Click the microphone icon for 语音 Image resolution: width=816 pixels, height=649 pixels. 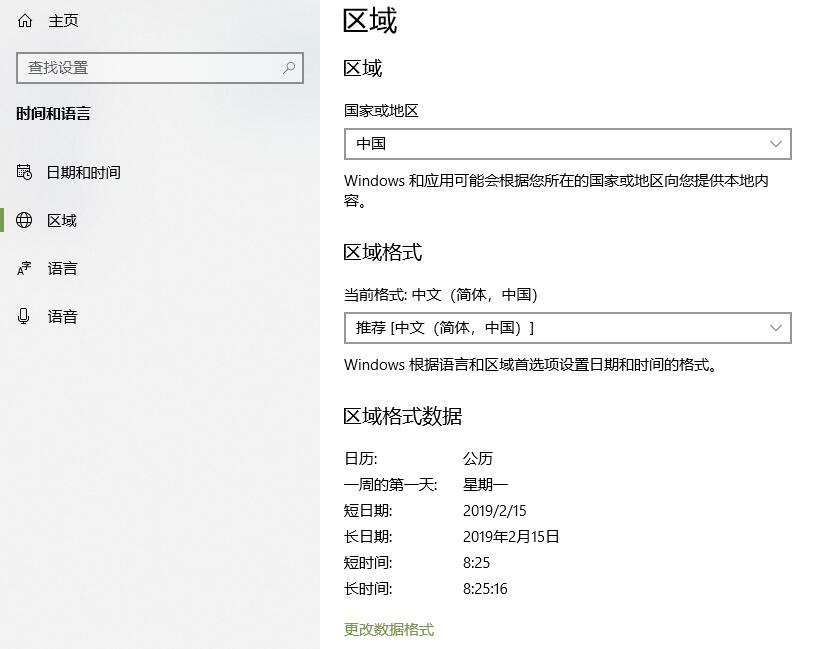click(x=23, y=316)
